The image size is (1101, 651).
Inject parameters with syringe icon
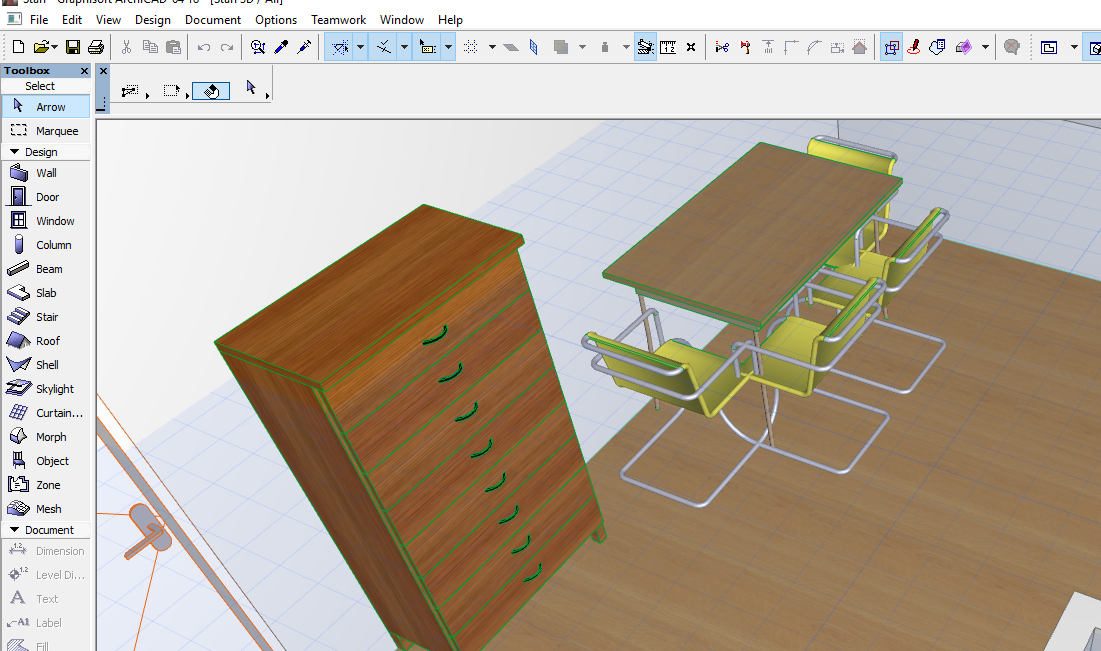(x=304, y=47)
